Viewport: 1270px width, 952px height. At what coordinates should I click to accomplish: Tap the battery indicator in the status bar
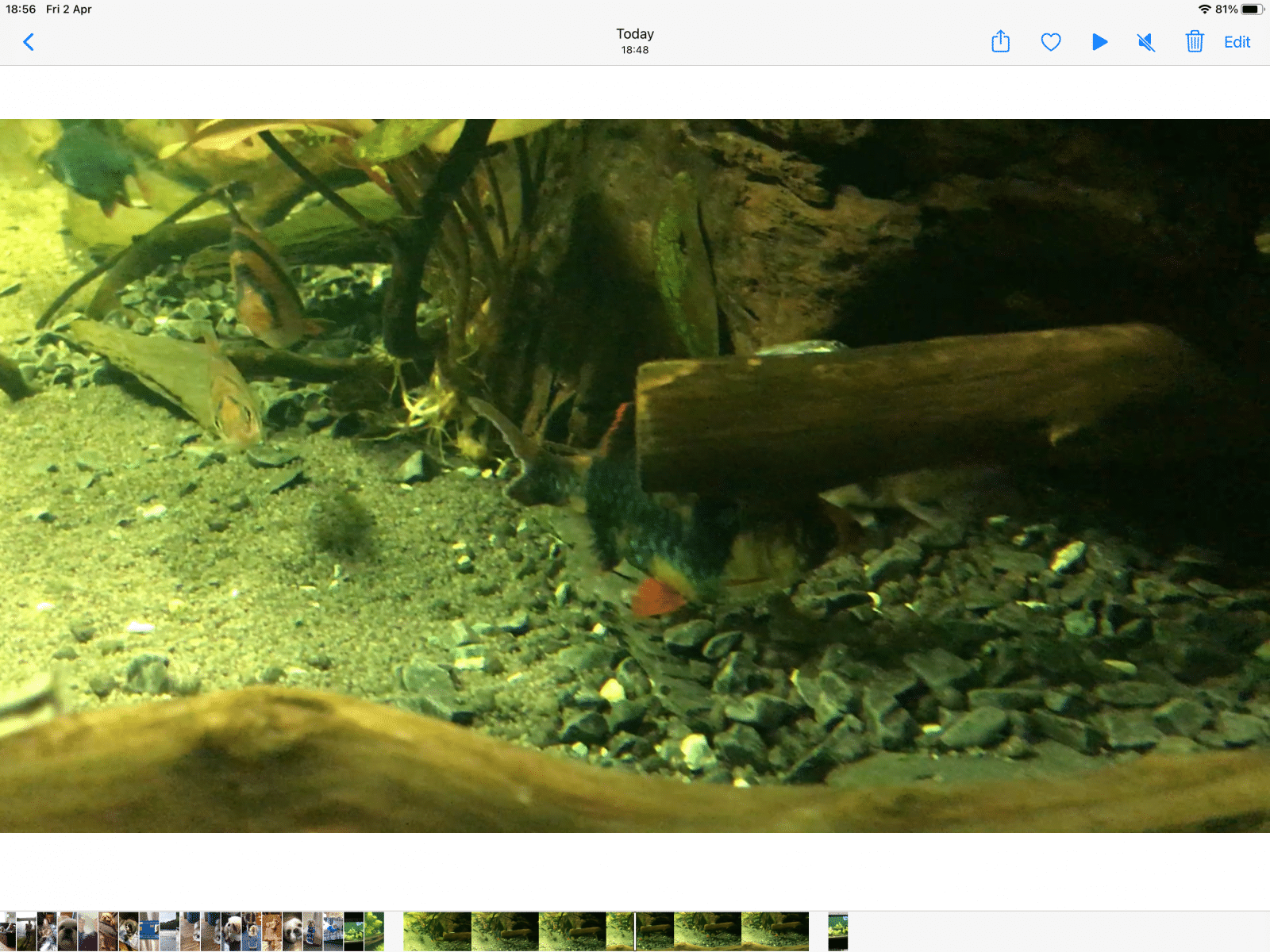(x=1252, y=10)
